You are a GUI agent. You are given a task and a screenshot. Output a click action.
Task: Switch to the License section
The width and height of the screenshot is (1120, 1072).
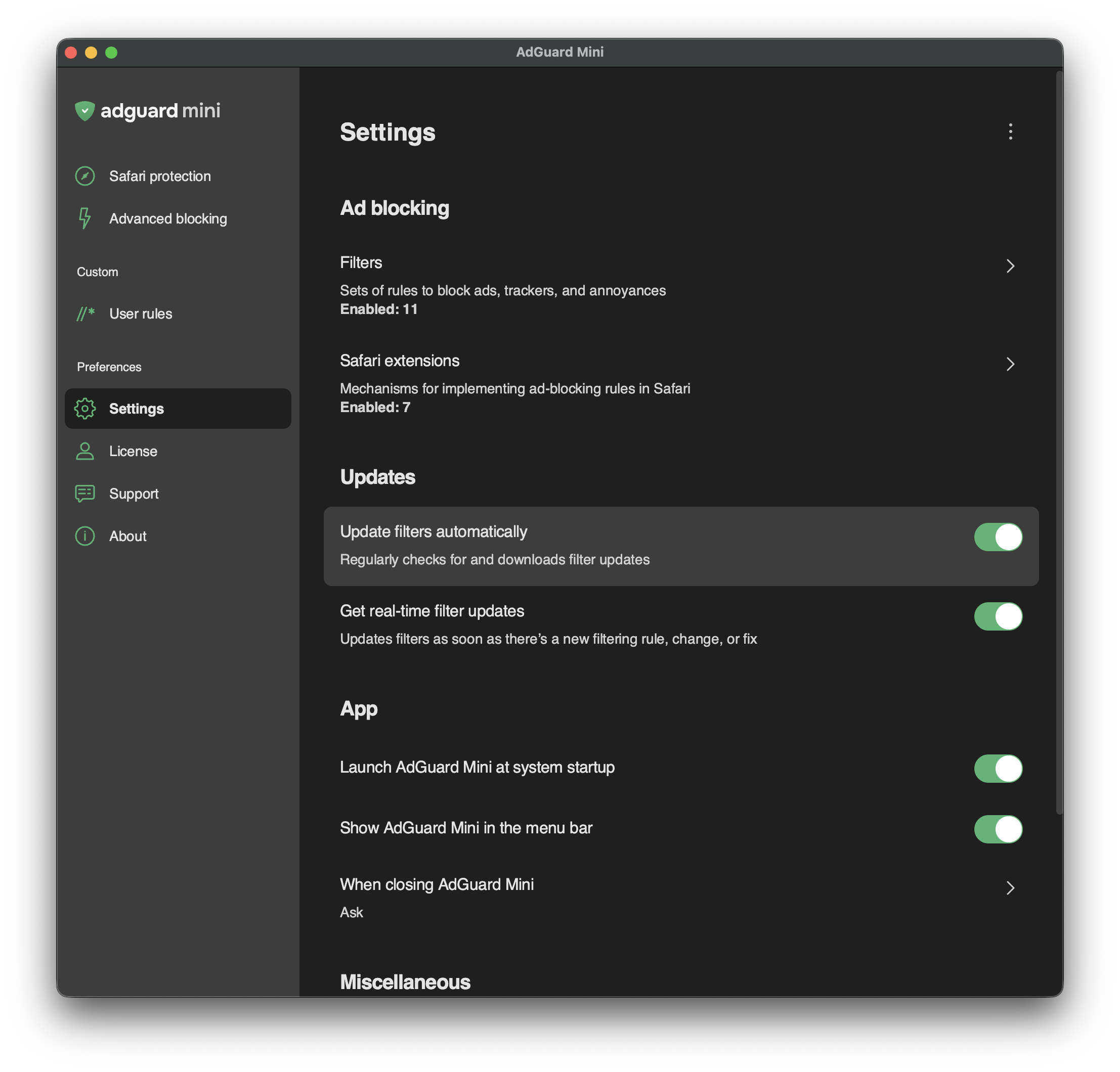pos(133,451)
